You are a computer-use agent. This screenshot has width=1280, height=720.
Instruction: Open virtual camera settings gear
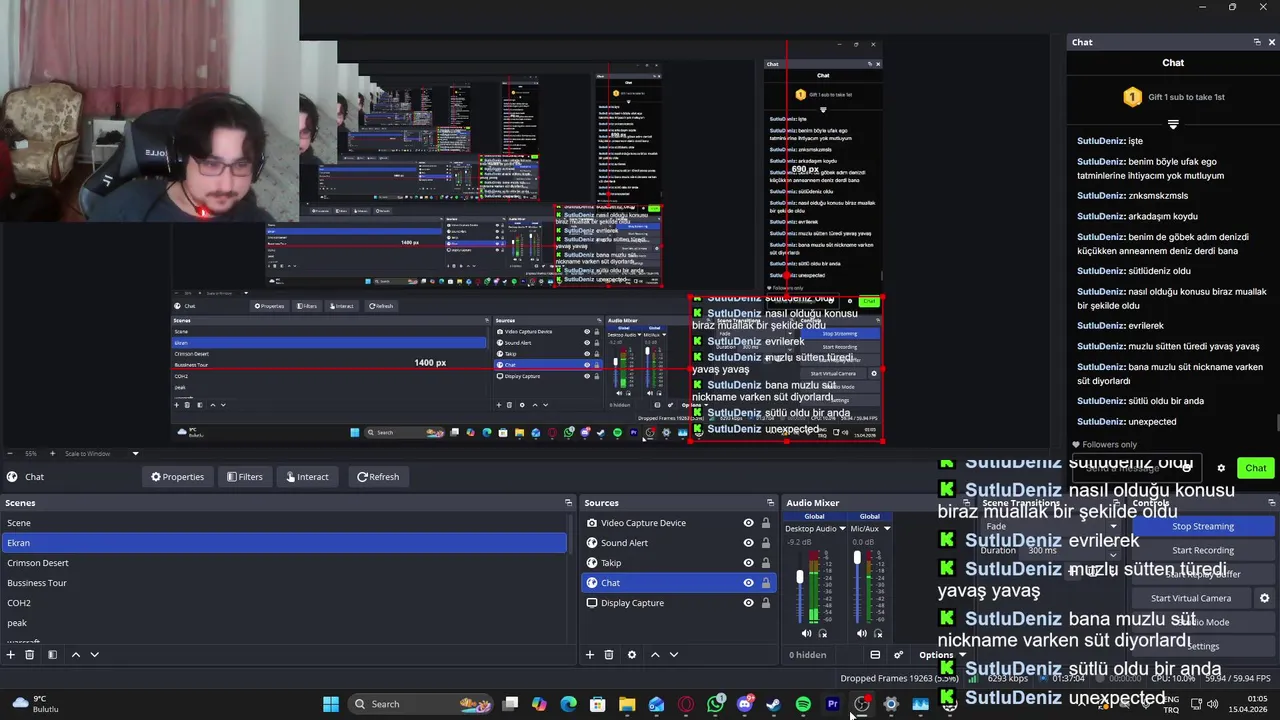[1264, 598]
